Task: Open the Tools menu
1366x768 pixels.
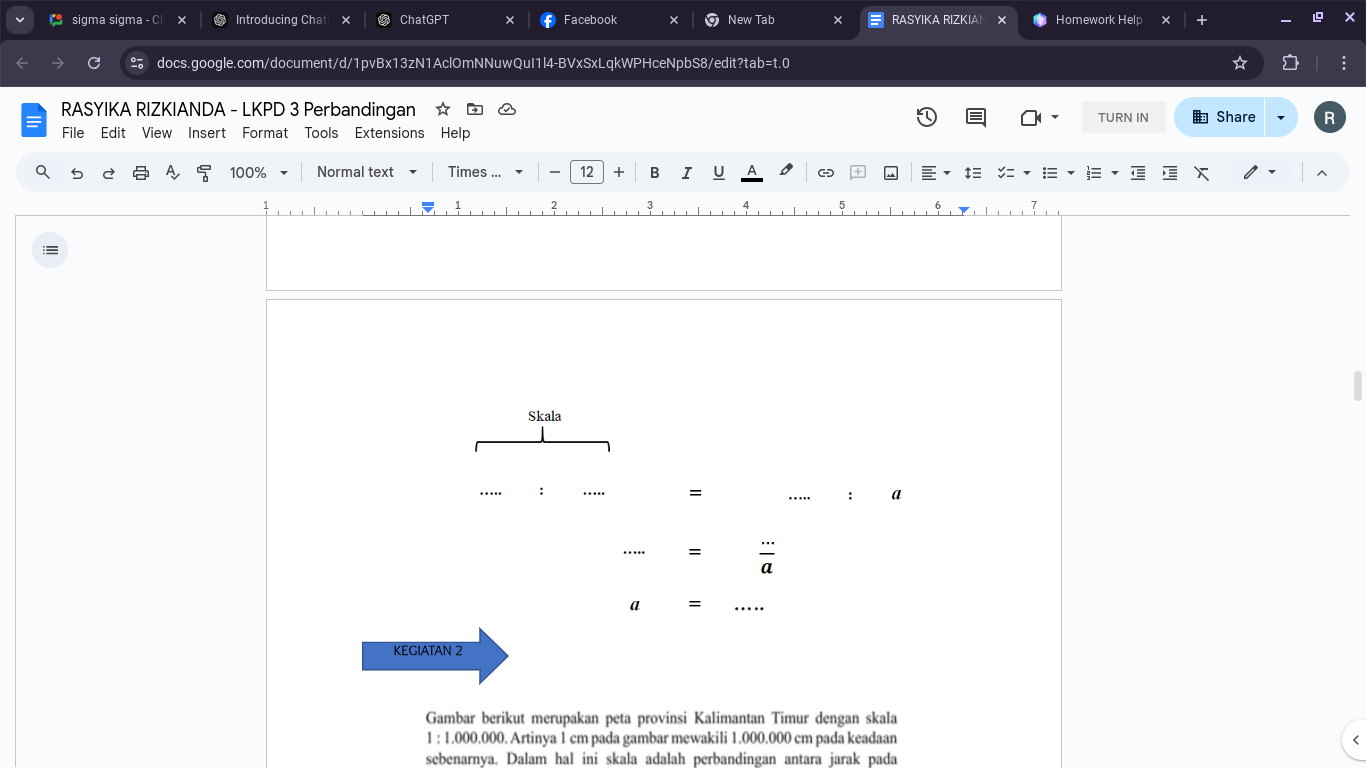Action: tap(322, 133)
